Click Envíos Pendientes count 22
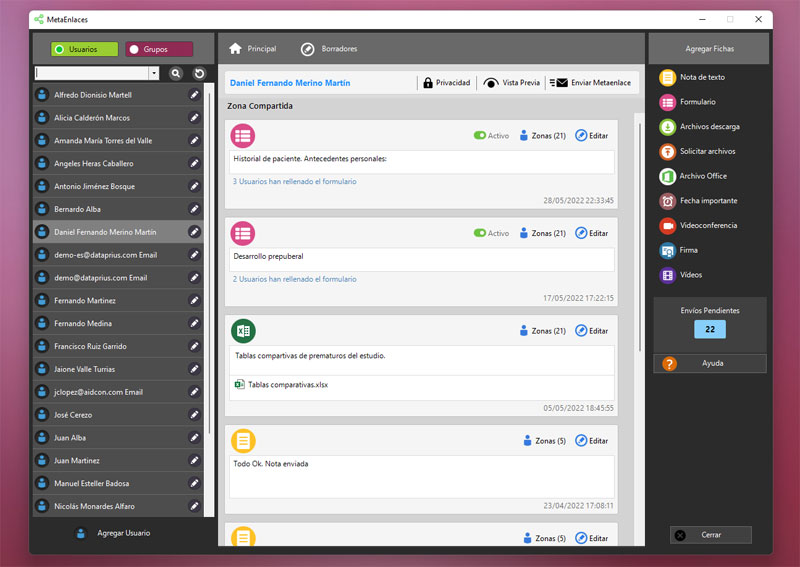Screen dimensions: 800x567 pos(710,329)
